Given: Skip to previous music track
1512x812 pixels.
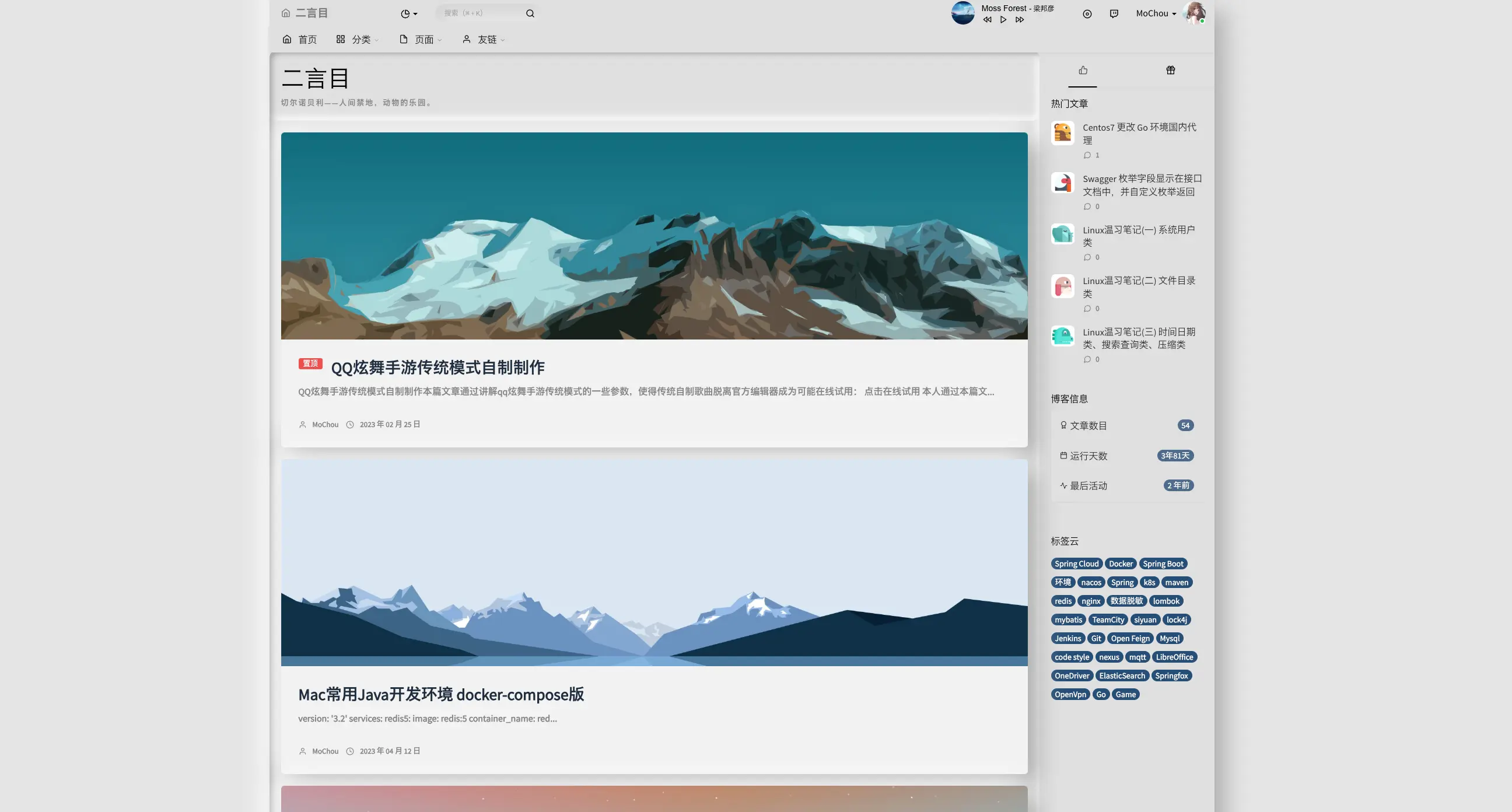Looking at the screenshot, I should pos(987,19).
